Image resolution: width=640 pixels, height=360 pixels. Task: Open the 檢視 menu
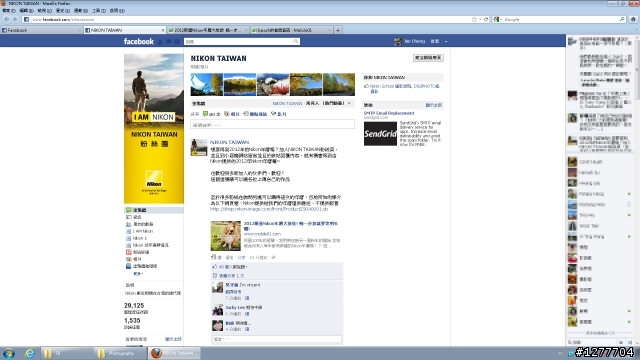[x=44, y=11]
